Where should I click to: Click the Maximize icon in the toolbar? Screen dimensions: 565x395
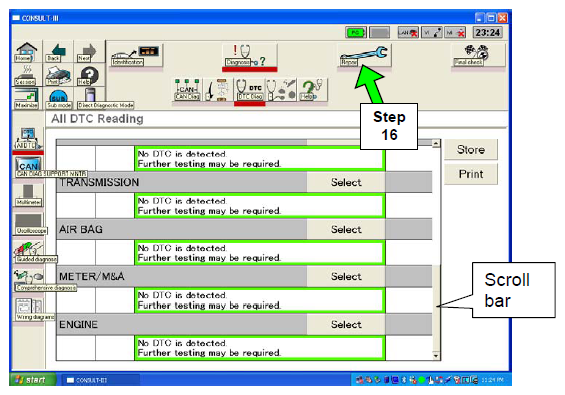pyautogui.click(x=26, y=98)
